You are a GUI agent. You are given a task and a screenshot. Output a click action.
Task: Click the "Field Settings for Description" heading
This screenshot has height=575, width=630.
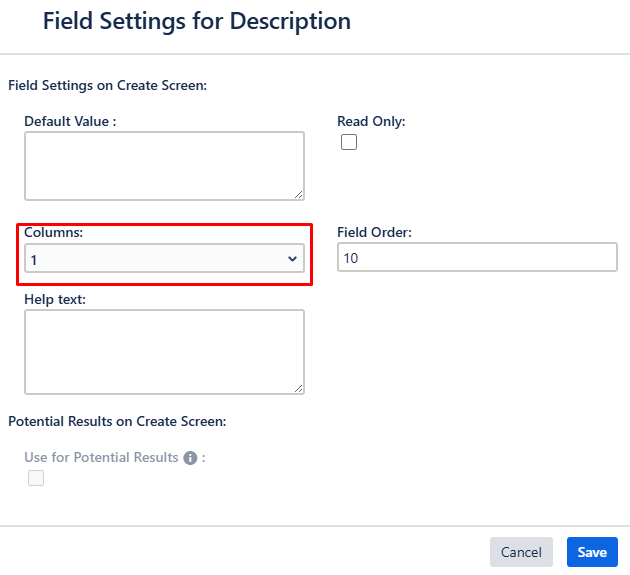tap(197, 21)
